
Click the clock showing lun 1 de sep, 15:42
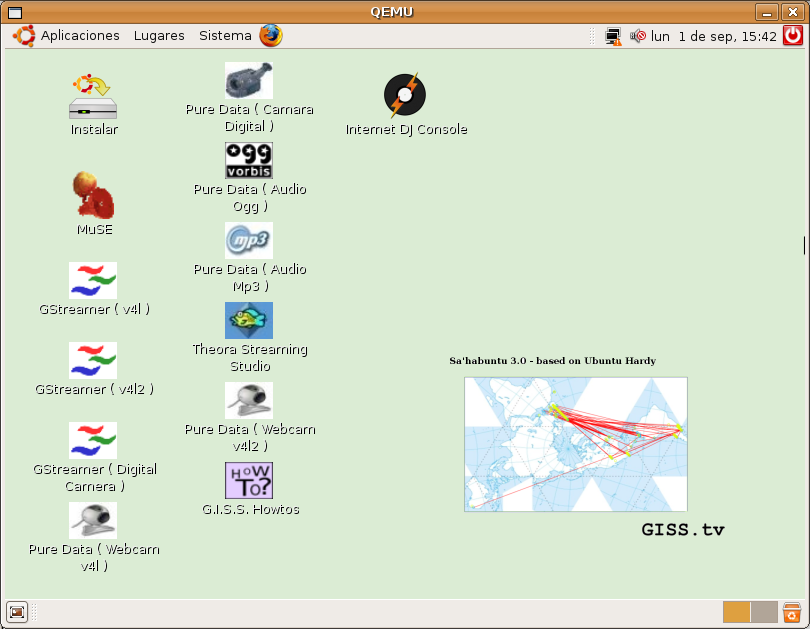click(x=713, y=37)
